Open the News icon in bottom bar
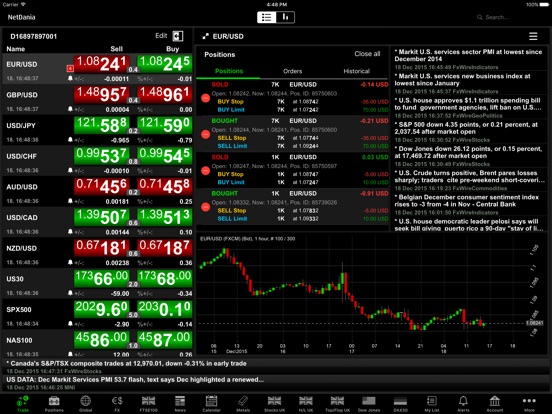 [180, 403]
